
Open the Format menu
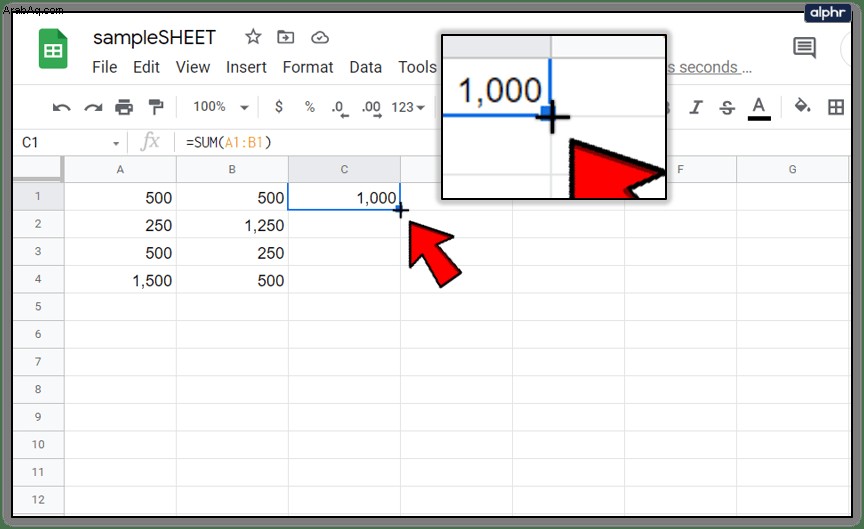click(308, 67)
